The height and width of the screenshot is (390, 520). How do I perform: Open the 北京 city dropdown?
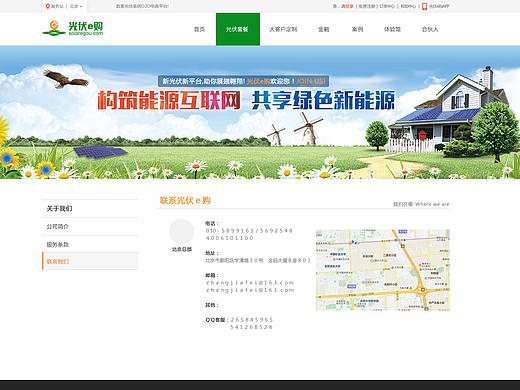tap(76, 6)
